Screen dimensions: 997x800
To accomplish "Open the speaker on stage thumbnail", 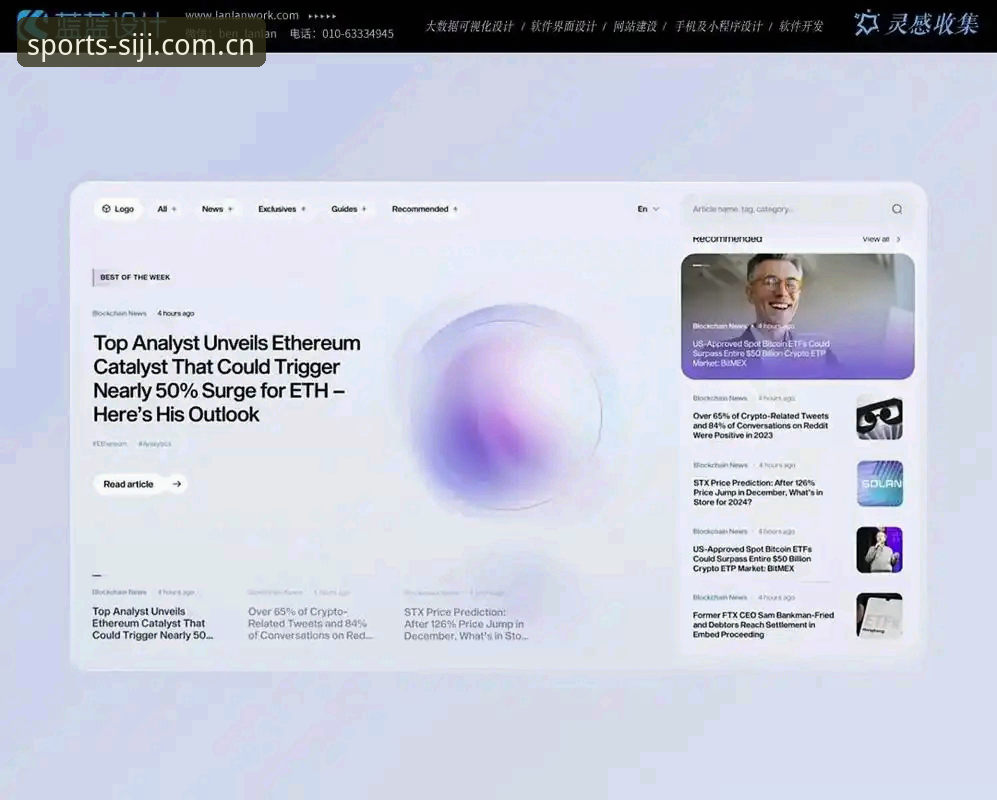I will [879, 550].
